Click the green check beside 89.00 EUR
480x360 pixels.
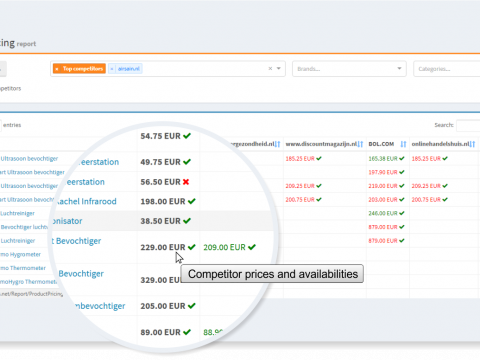click(x=187, y=332)
